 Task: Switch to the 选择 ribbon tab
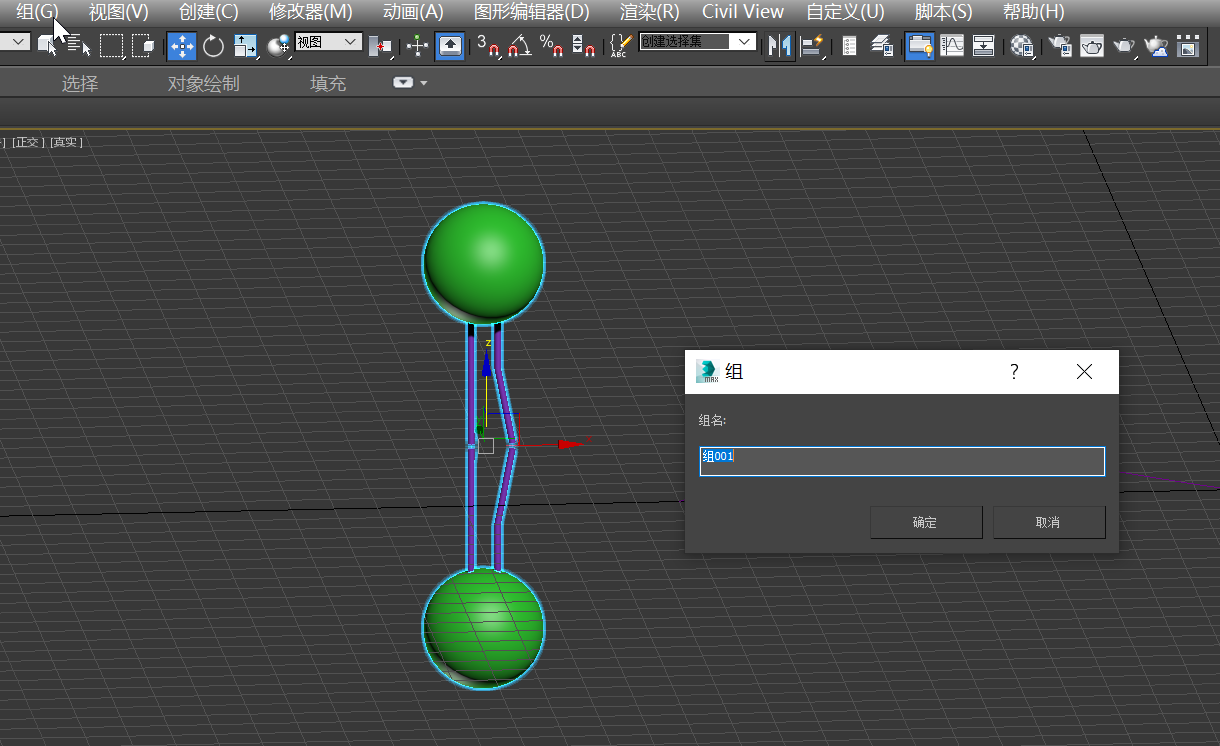[x=80, y=84]
